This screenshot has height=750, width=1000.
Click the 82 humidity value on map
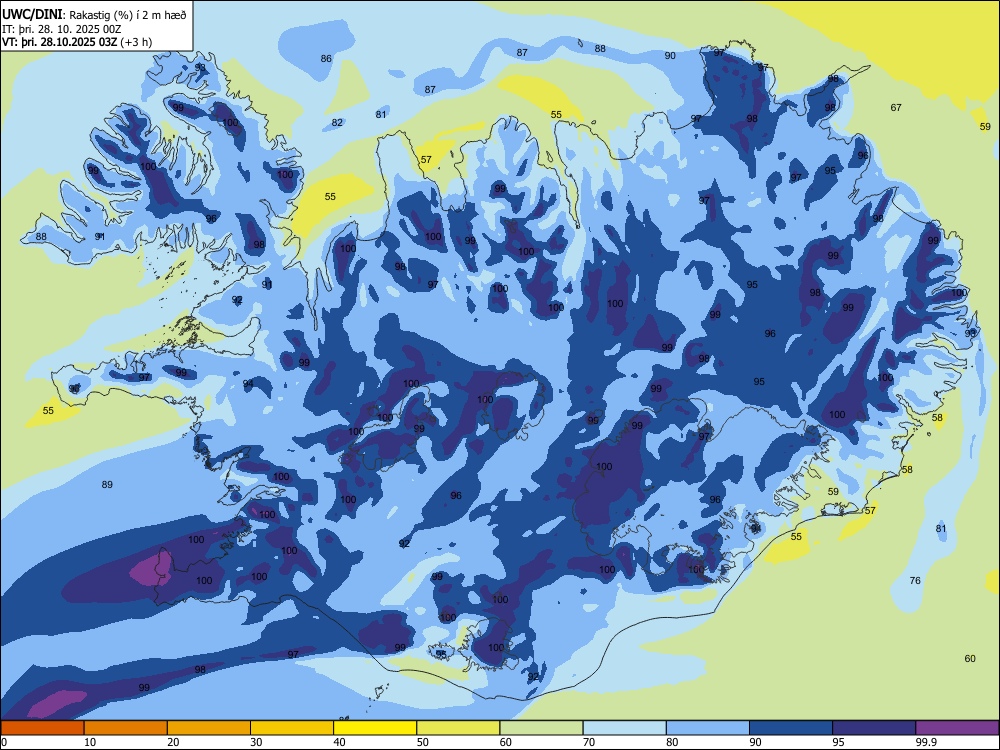pyautogui.click(x=337, y=122)
